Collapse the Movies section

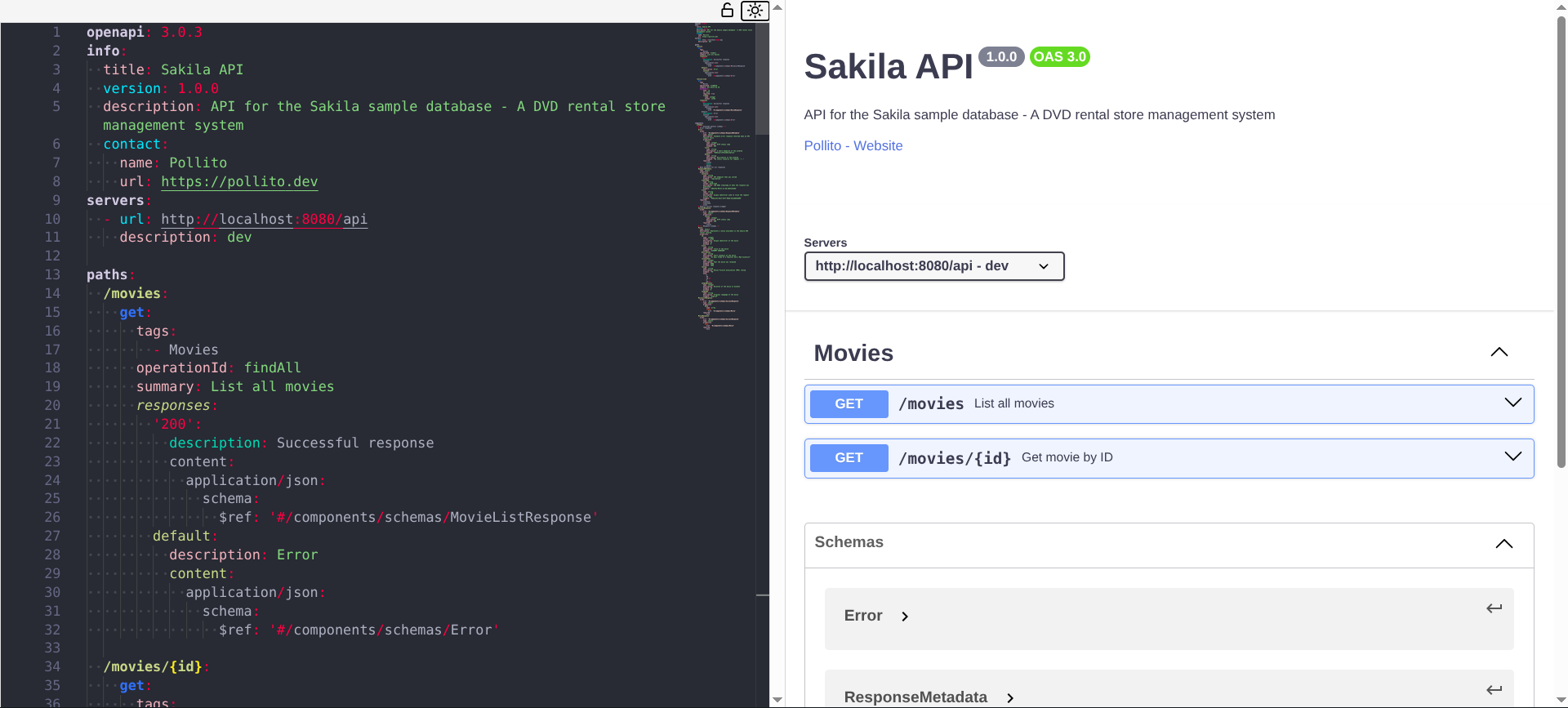tap(1499, 353)
